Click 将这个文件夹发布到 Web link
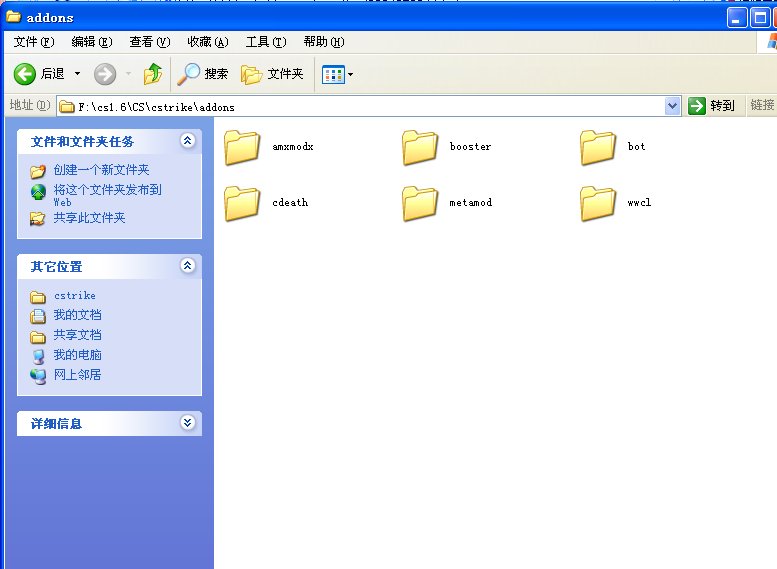The height and width of the screenshot is (569, 777). point(108,195)
